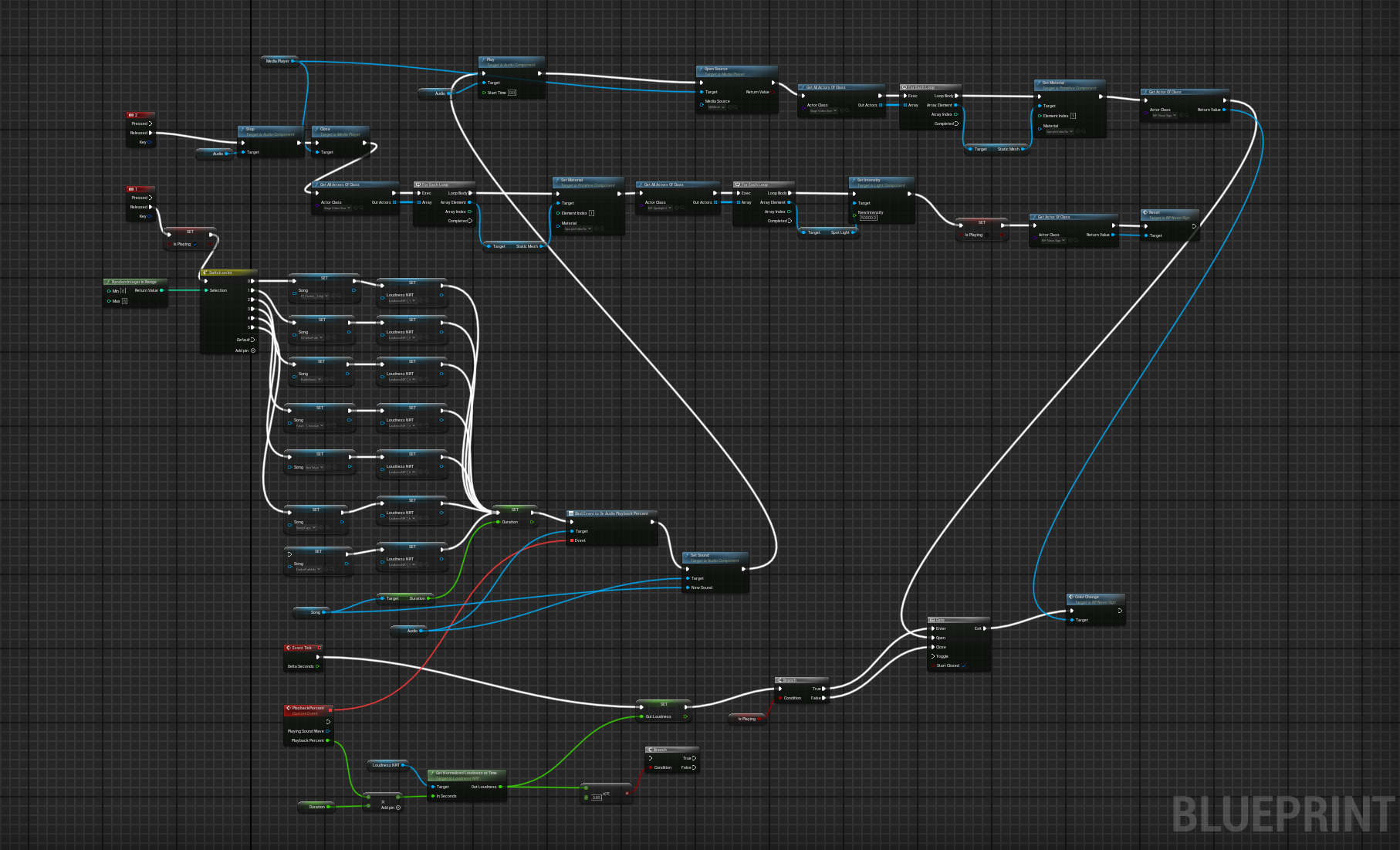Click browse magnifier icon beside Media Source dropdown
Viewport: 1400px width, 850px height.
[735, 107]
